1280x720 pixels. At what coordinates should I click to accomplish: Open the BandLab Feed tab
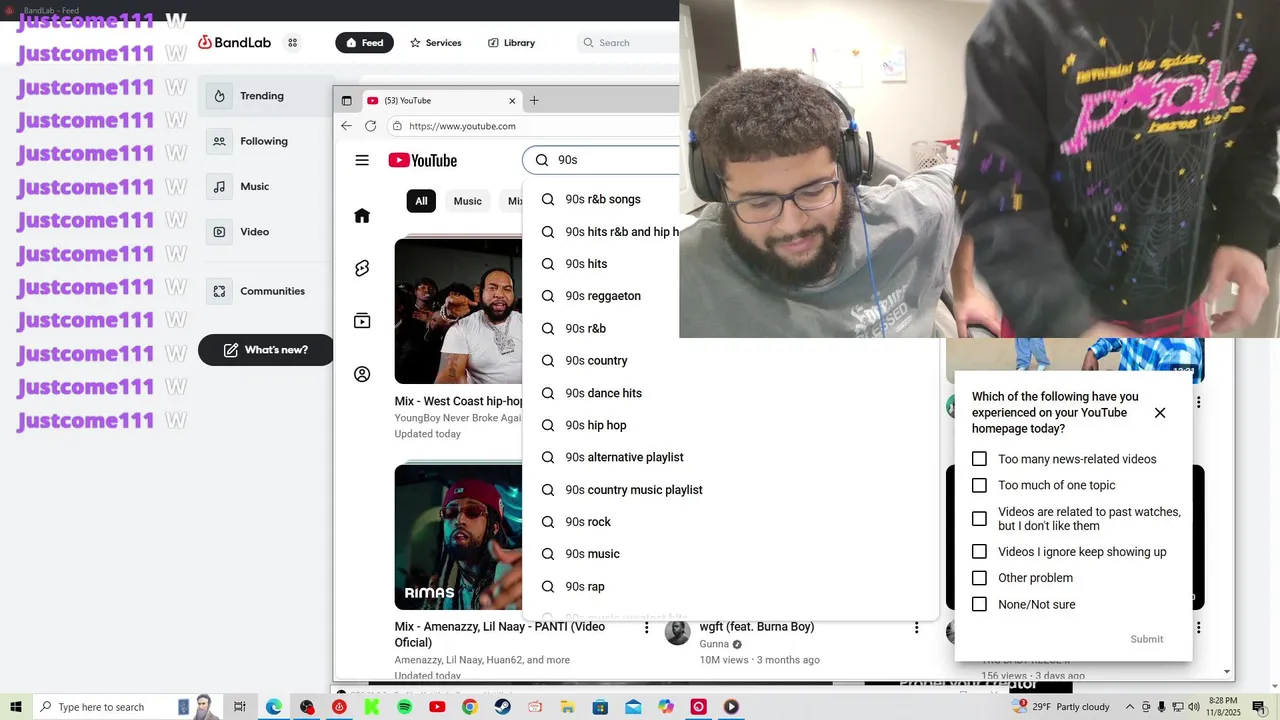coord(364,43)
